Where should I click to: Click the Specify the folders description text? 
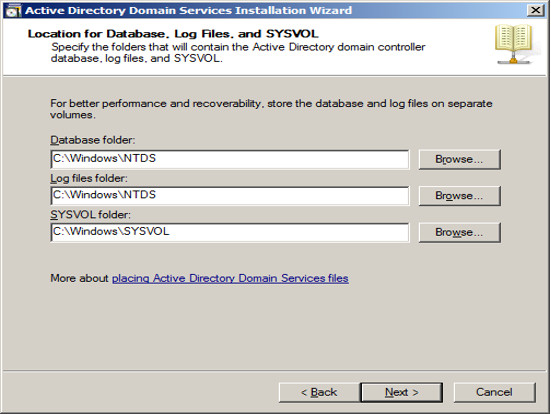tap(238, 52)
